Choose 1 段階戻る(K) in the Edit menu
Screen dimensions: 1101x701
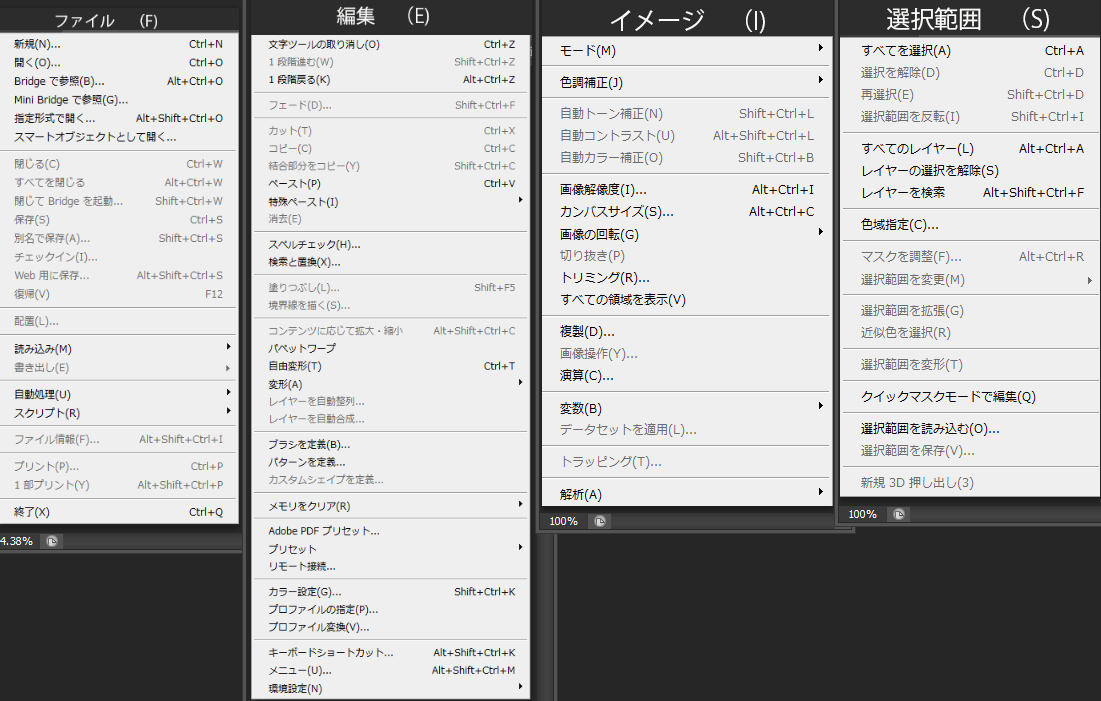click(390, 79)
